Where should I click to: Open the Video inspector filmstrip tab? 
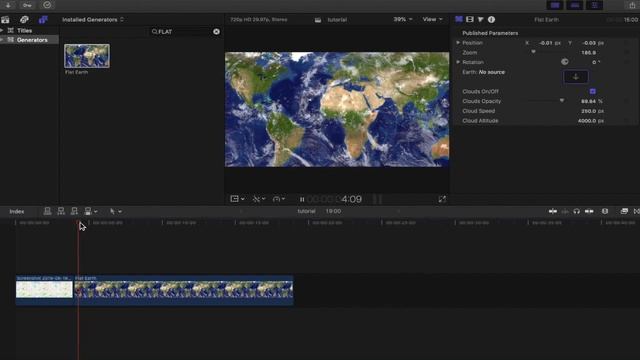[x=470, y=19]
